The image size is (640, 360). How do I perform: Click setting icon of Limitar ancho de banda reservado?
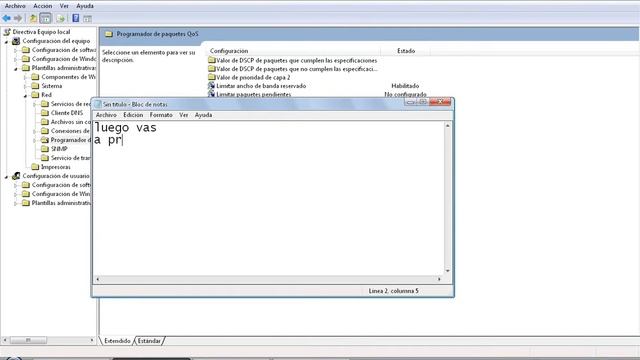(211, 86)
